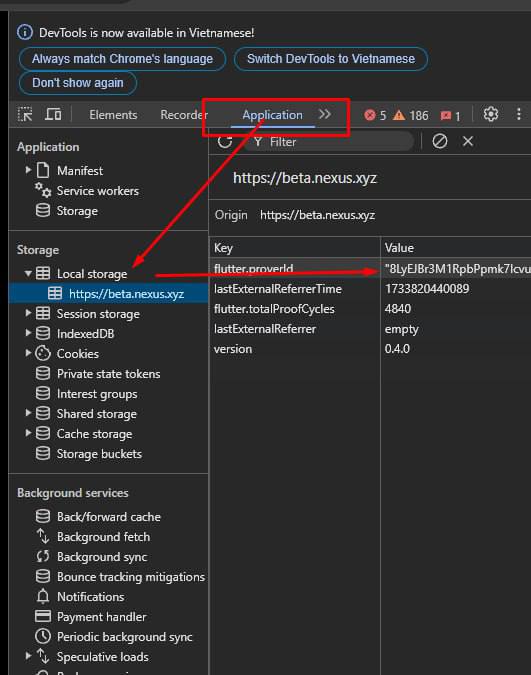Open the three-dot DevTools menu
This screenshot has height=675, width=531.
click(x=519, y=115)
